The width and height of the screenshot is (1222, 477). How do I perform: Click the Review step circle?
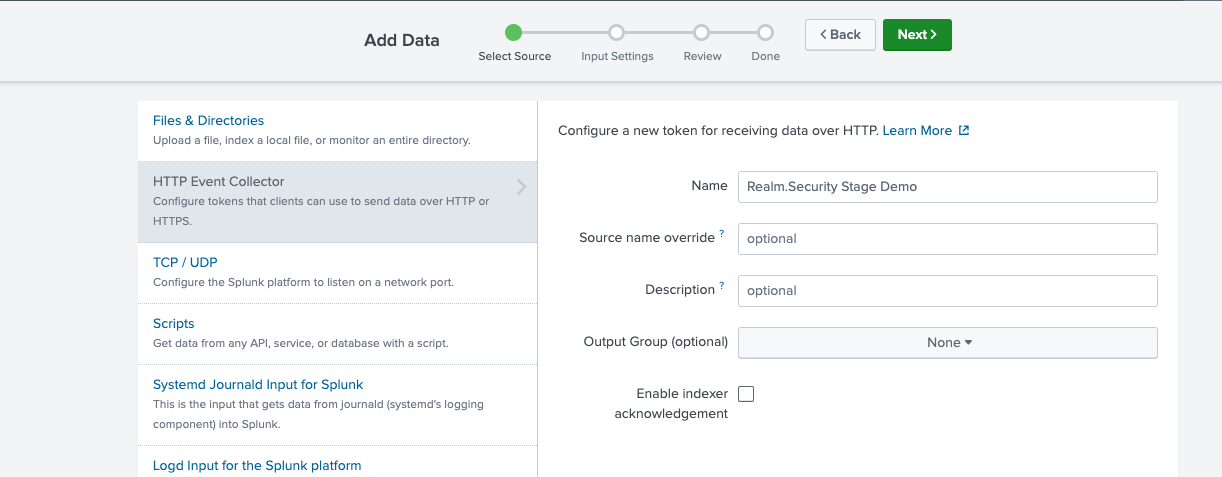point(702,33)
